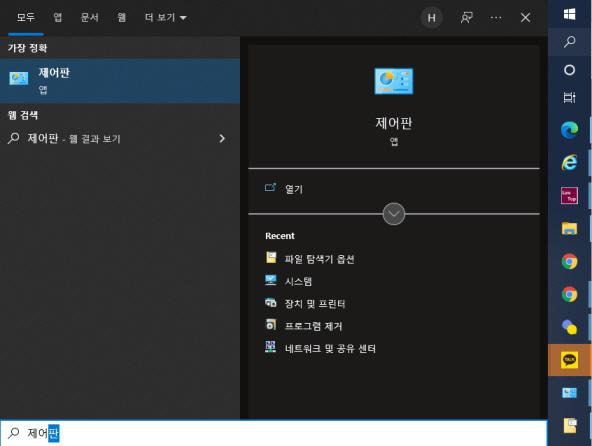Open Task View icon on taskbar
The width and height of the screenshot is (592, 446).
(569, 97)
